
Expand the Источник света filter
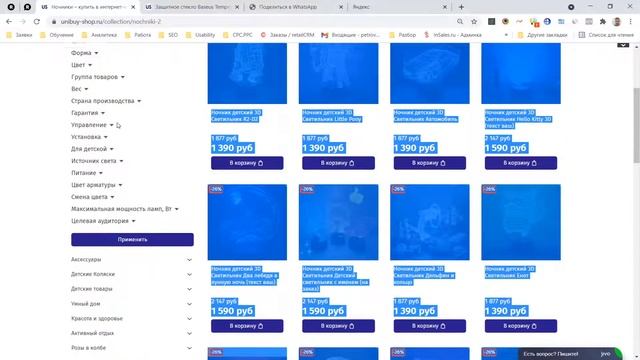(x=97, y=161)
